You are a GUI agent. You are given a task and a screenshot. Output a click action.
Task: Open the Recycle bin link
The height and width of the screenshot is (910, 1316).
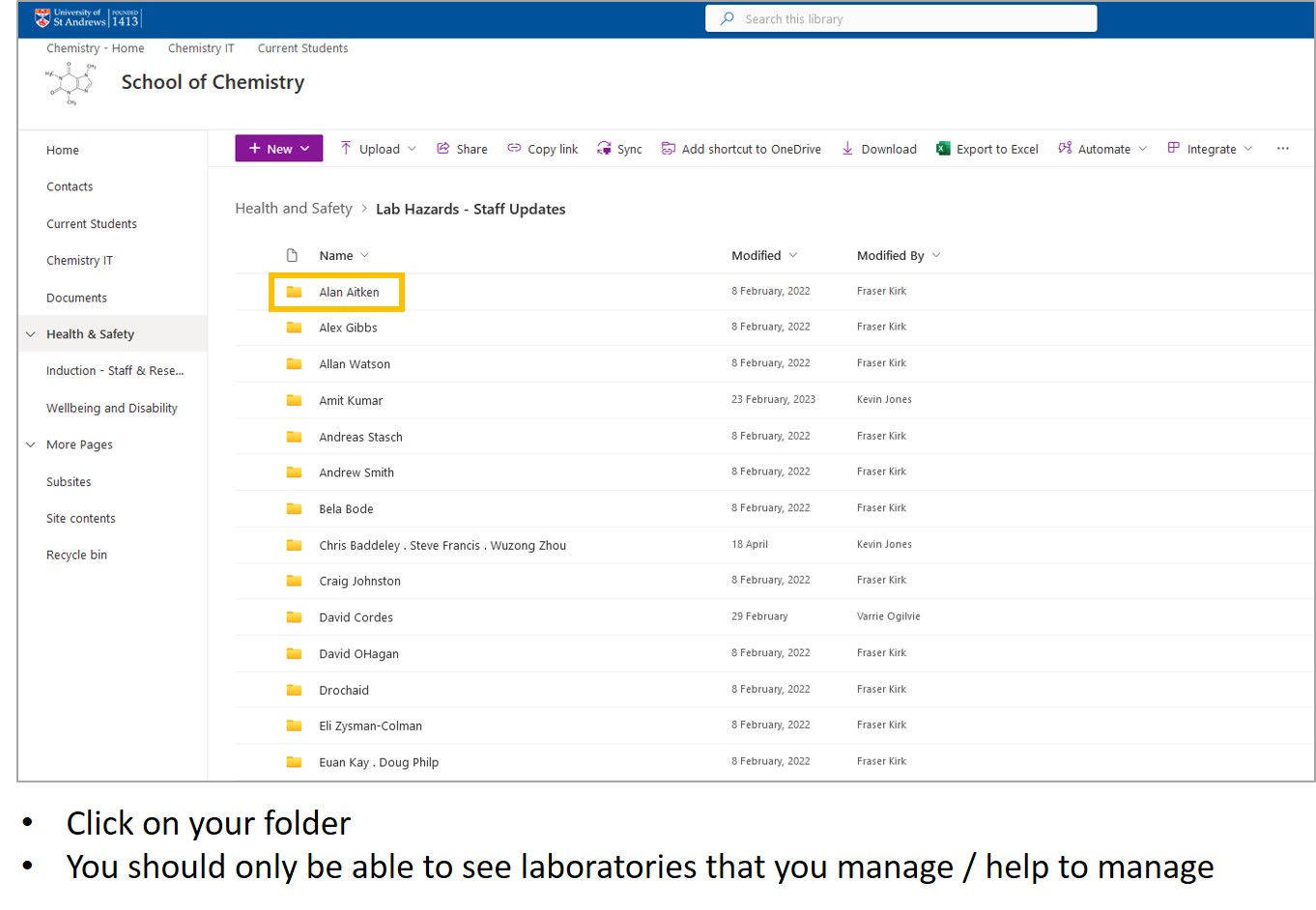(76, 555)
